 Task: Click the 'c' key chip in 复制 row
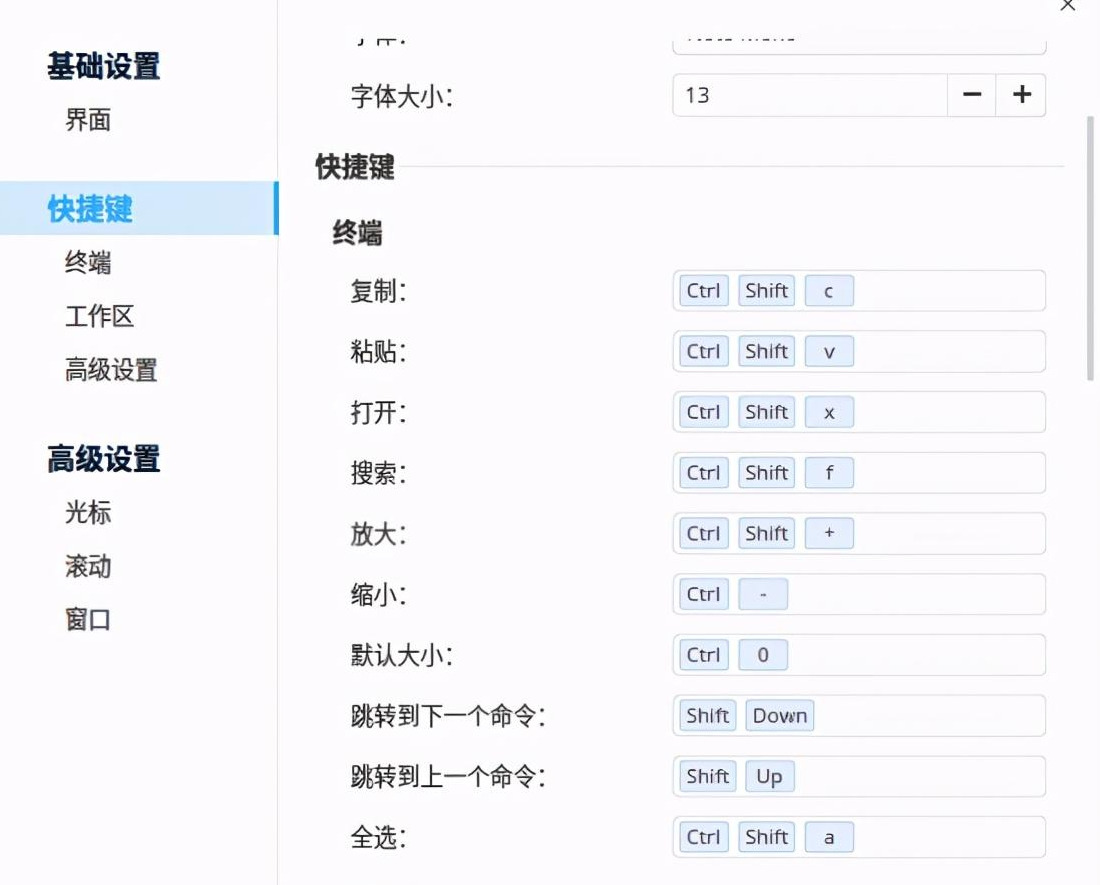(x=829, y=291)
